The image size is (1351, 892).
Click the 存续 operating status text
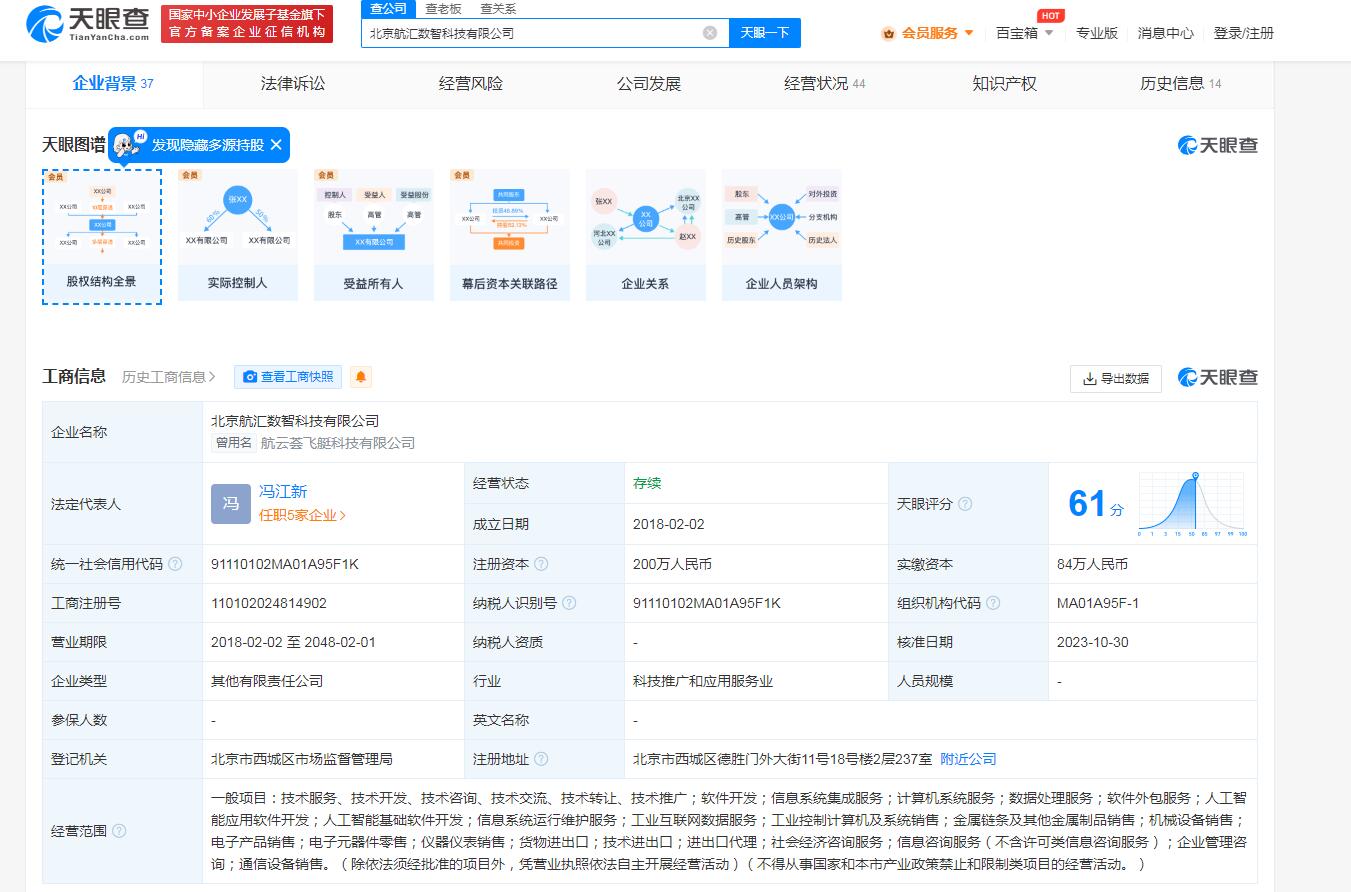[x=647, y=483]
